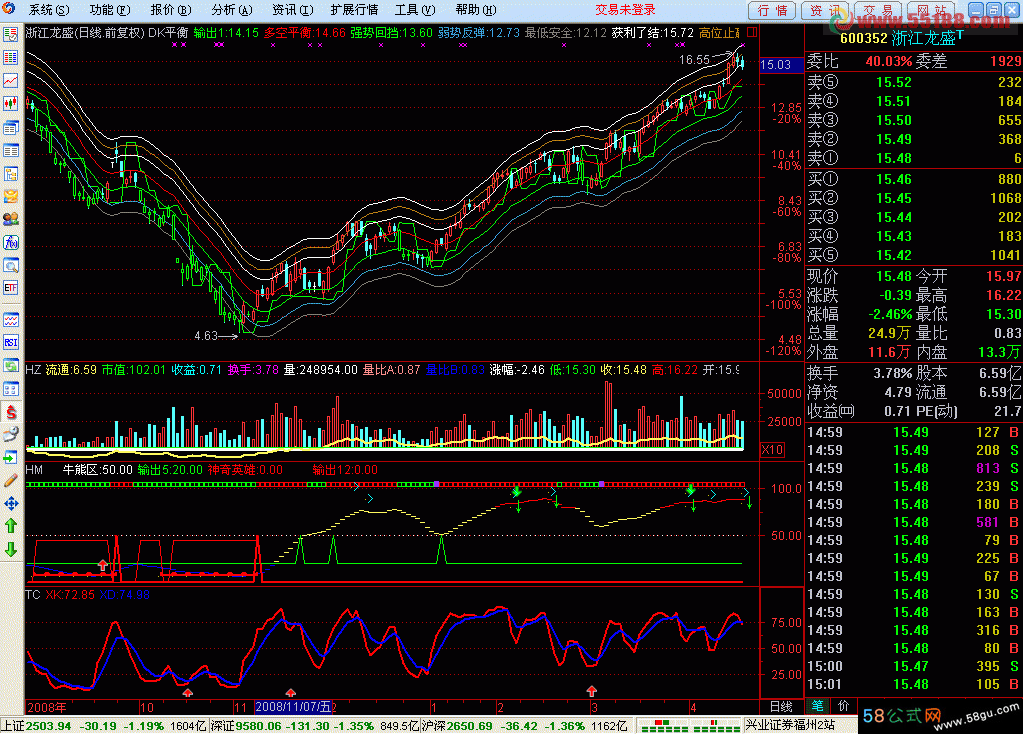The width and height of the screenshot is (1023, 734).
Task: Open the 分析(A) menu
Action: pos(230,10)
